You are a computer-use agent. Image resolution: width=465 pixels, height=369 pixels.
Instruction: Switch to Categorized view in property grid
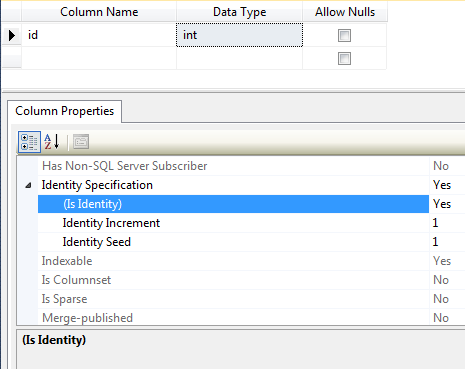pyautogui.click(x=29, y=142)
